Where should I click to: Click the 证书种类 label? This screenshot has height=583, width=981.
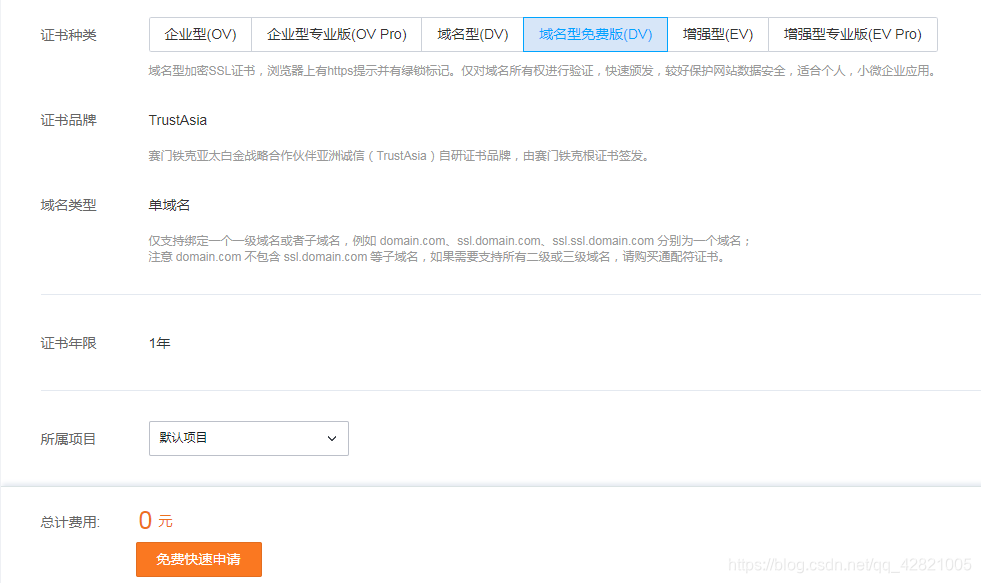point(68,35)
